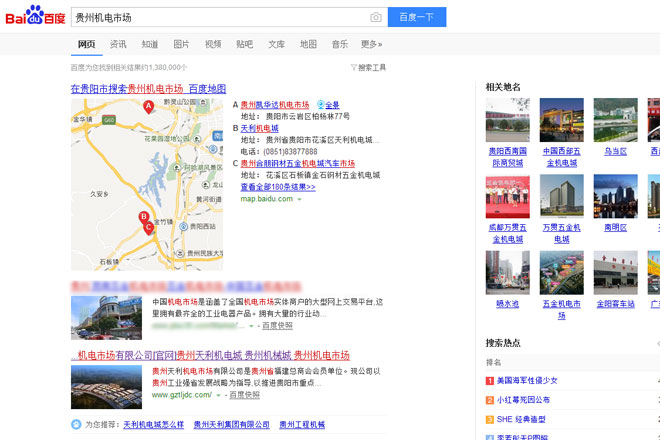The image size is (660, 440).
Task: Click the 百度一下 search button
Action: (x=417, y=17)
